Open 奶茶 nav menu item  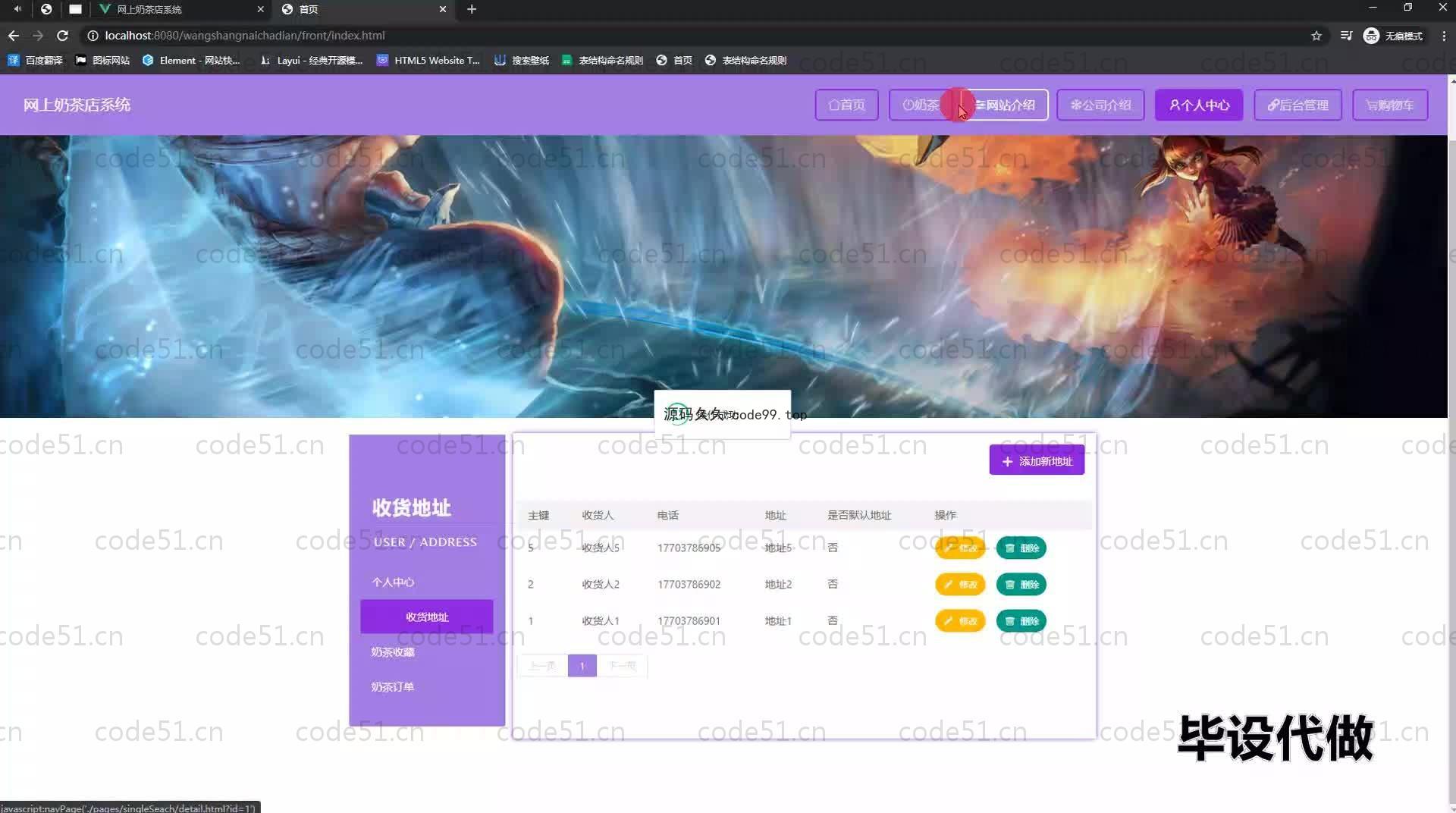[x=921, y=105]
